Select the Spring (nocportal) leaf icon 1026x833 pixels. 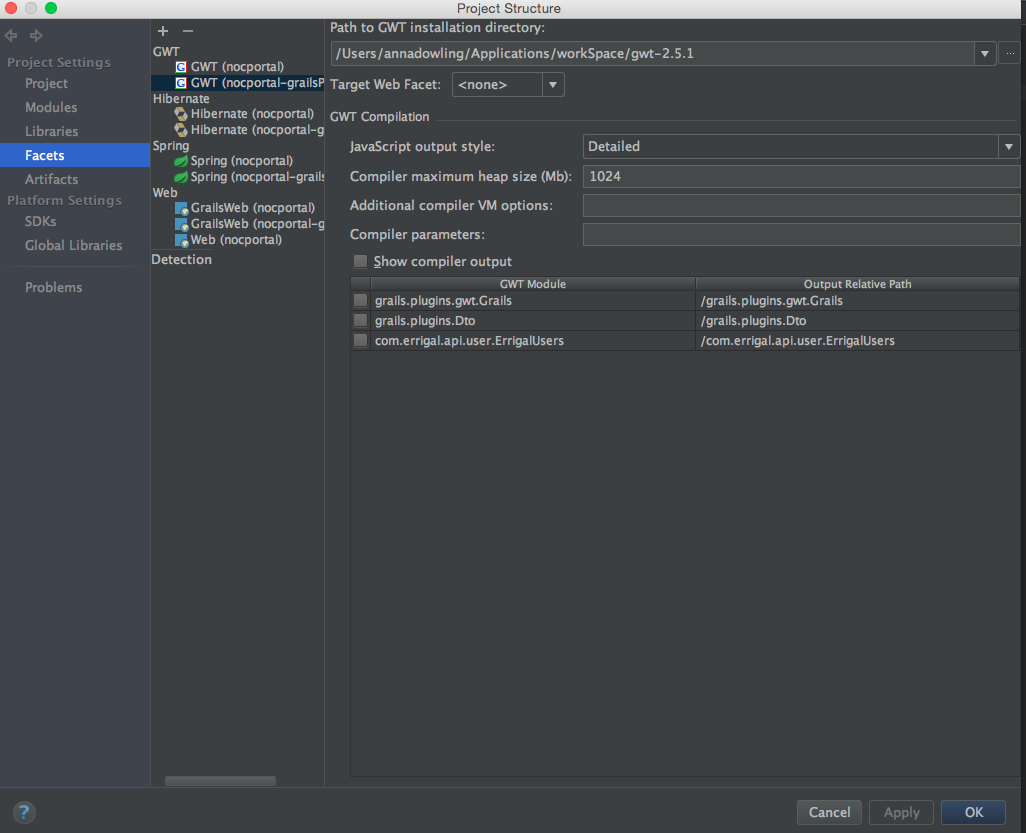[181, 161]
